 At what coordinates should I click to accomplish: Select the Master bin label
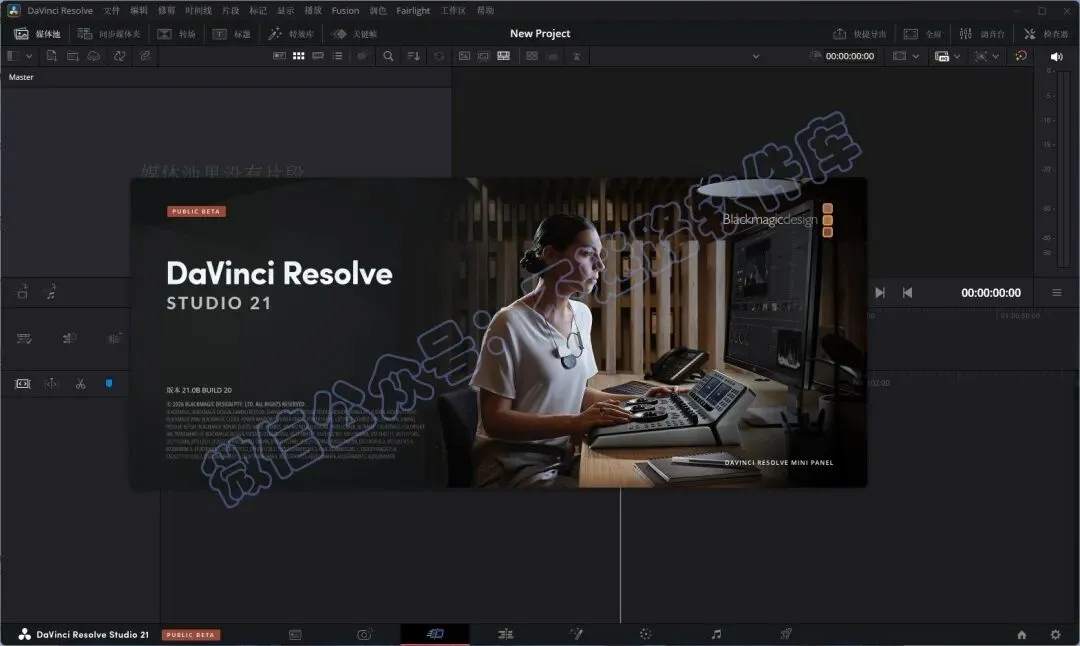pyautogui.click(x=21, y=77)
